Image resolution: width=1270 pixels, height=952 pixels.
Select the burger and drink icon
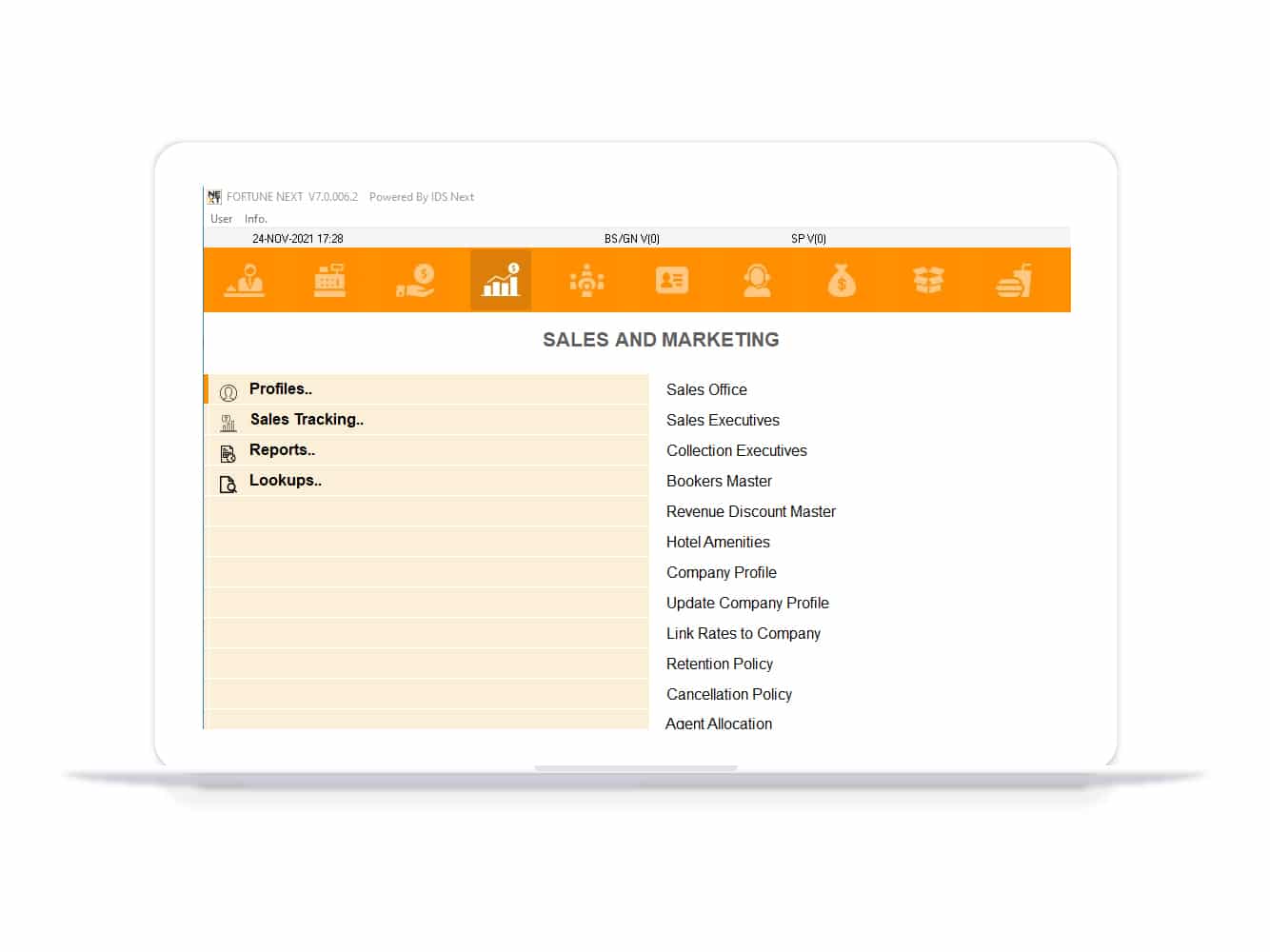tap(1014, 281)
